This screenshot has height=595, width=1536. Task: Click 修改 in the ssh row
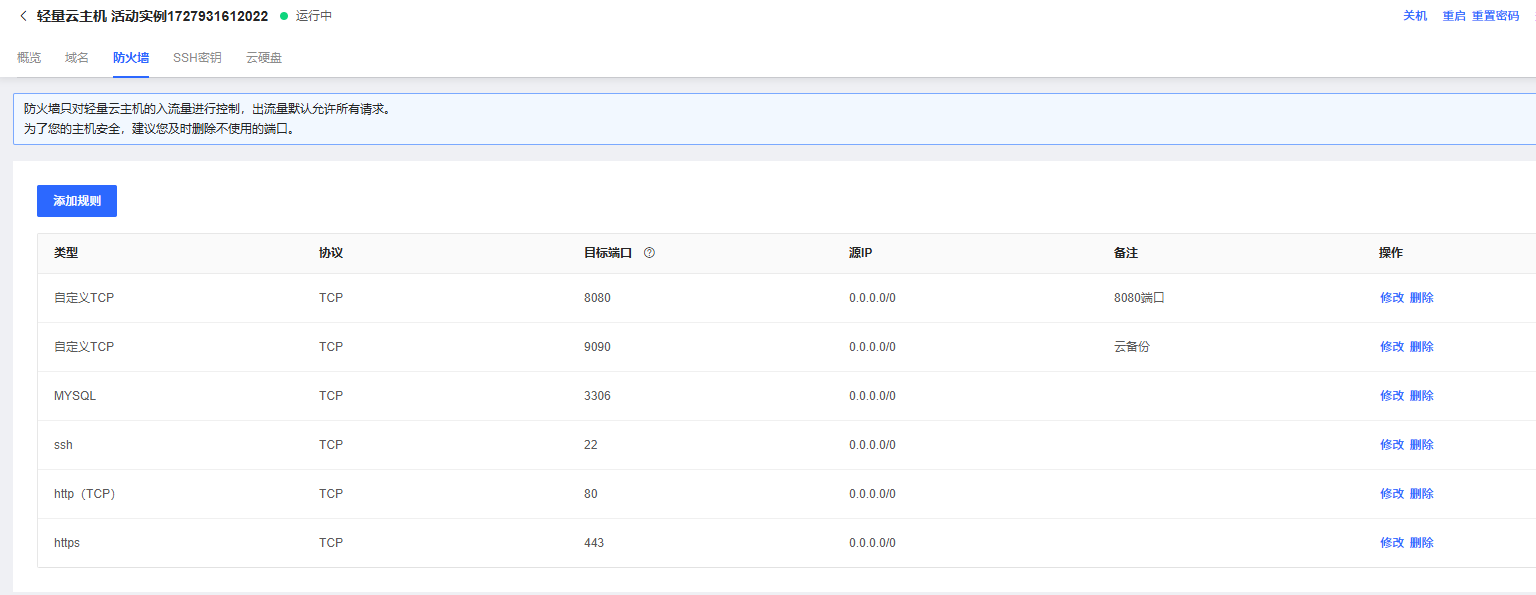point(1392,445)
